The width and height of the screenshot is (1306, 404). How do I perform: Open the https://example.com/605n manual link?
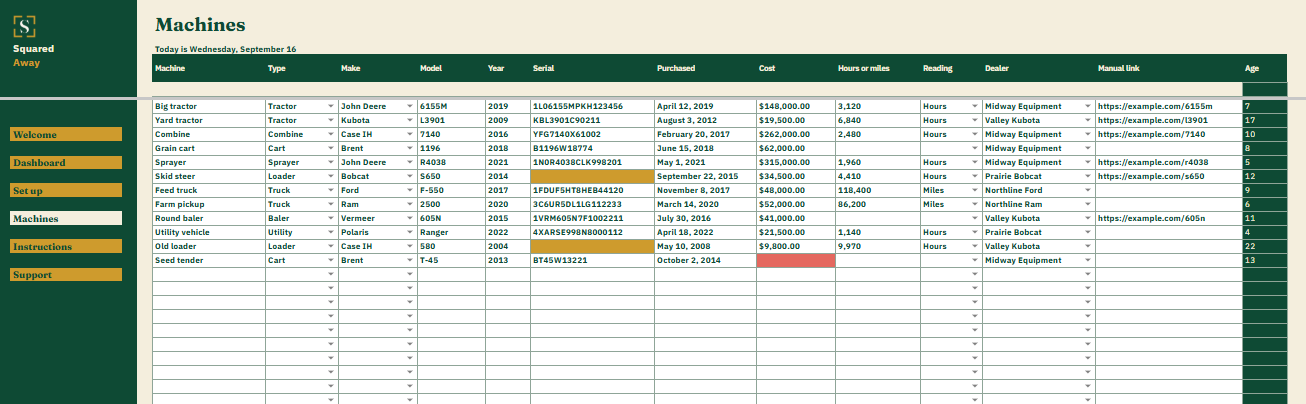[1151, 218]
